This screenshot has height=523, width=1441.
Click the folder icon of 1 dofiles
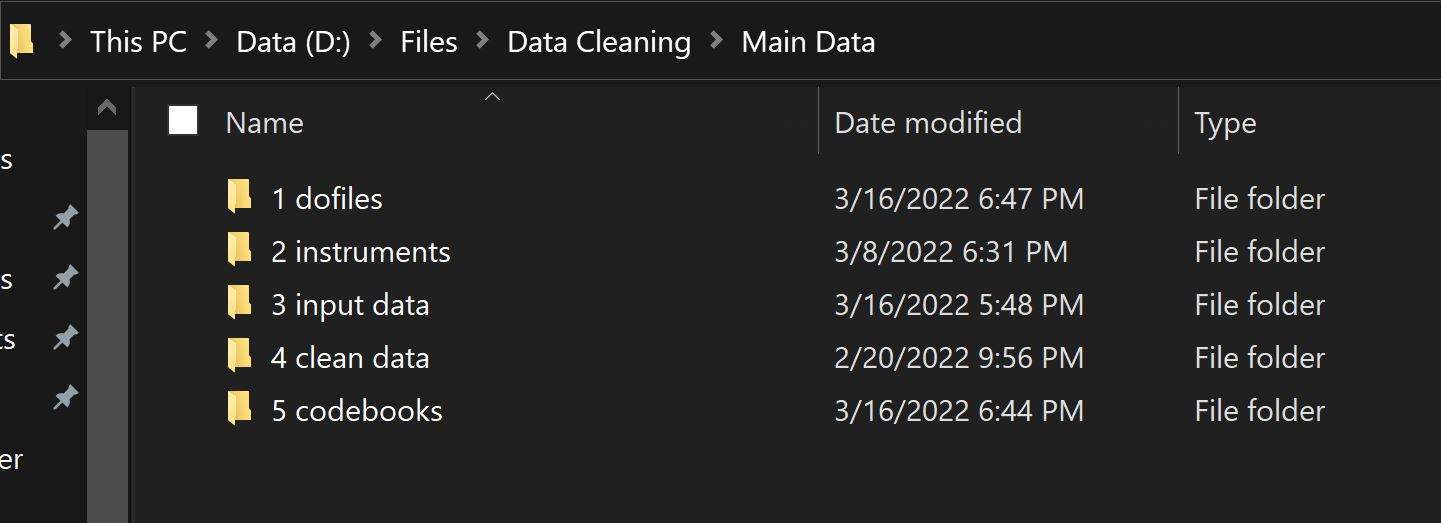pyautogui.click(x=239, y=197)
